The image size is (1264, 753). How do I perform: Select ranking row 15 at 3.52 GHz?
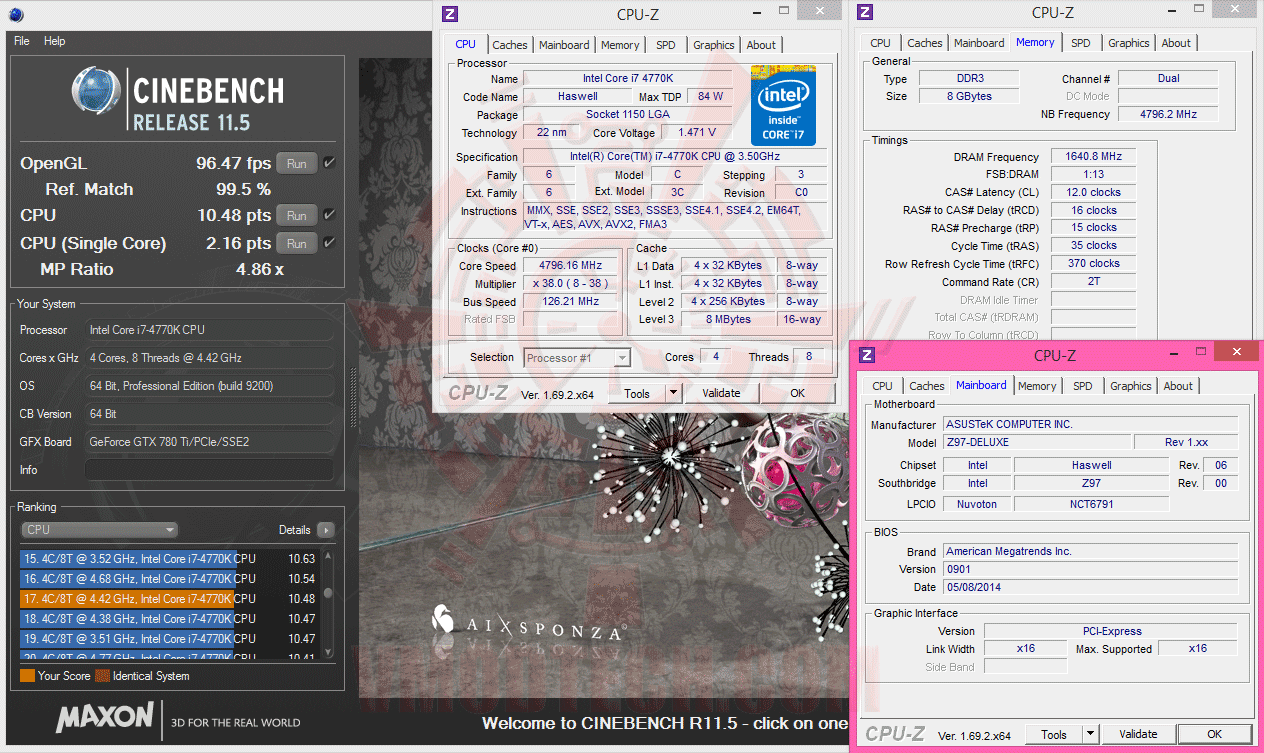[x=169, y=559]
